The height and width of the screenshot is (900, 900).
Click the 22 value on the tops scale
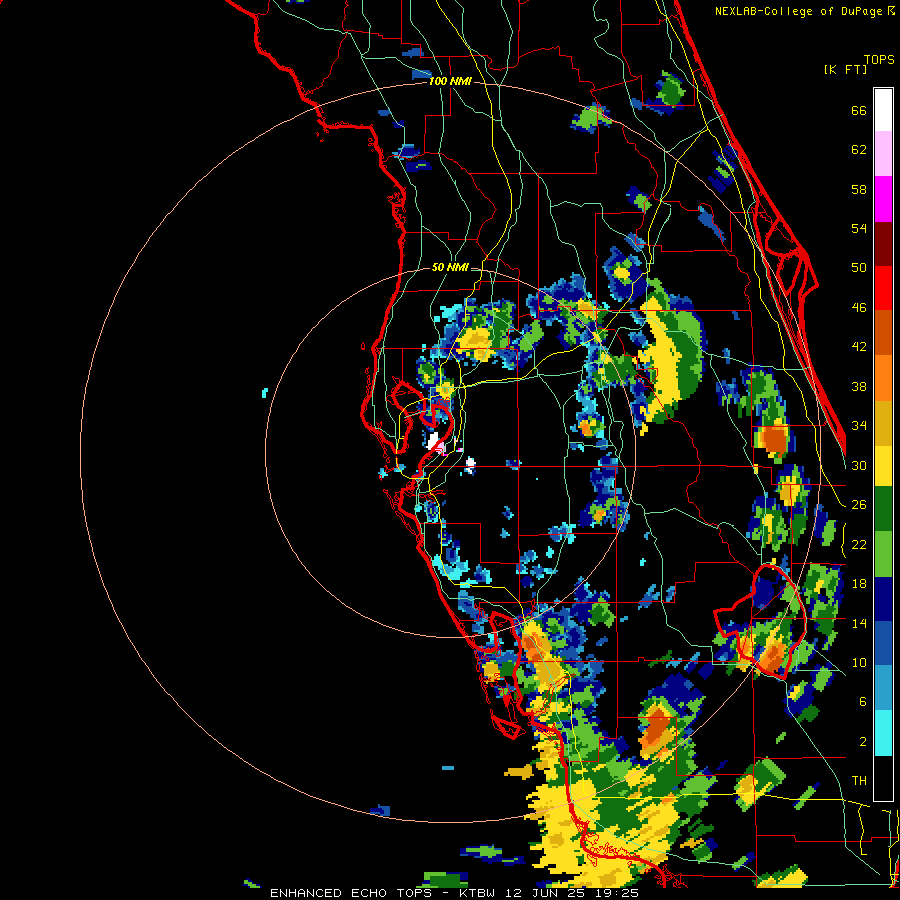pos(859,544)
